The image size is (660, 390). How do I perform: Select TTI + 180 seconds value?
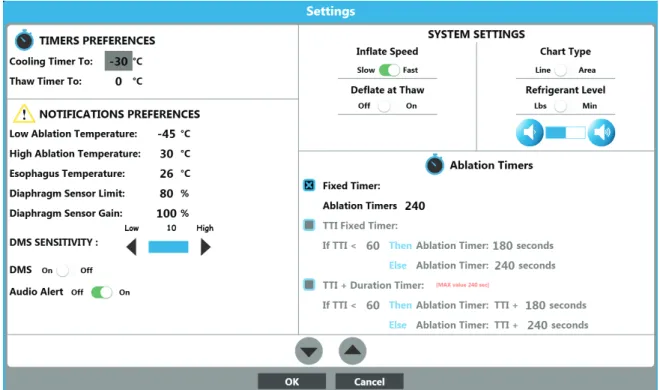pyautogui.click(x=535, y=305)
